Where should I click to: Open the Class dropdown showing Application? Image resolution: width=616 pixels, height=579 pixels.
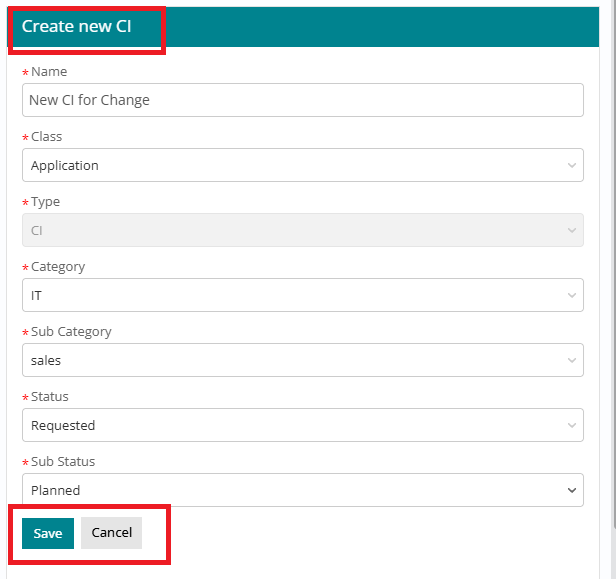pyautogui.click(x=290, y=165)
